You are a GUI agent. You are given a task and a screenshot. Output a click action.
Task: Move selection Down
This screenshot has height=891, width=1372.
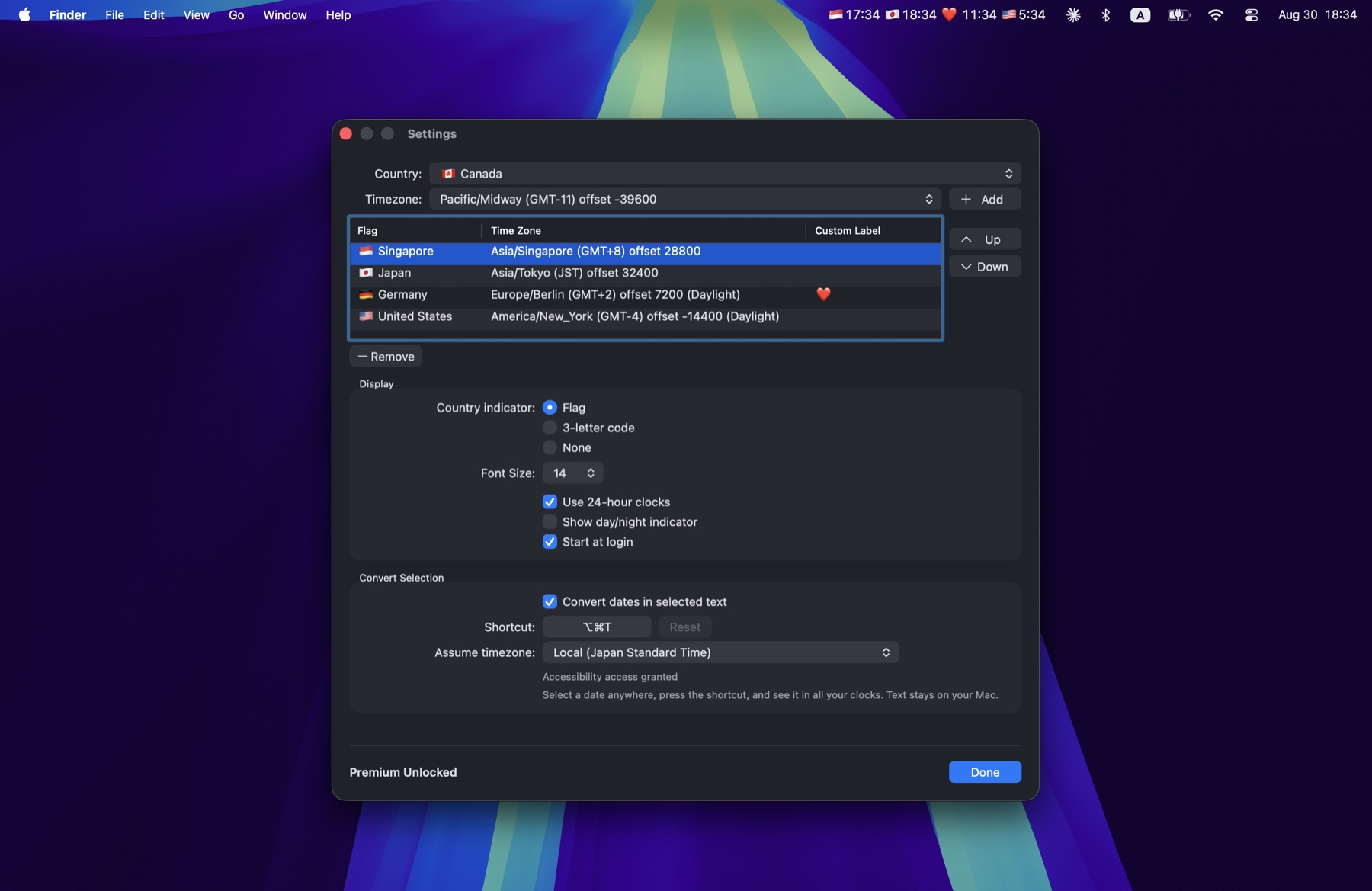coord(985,267)
